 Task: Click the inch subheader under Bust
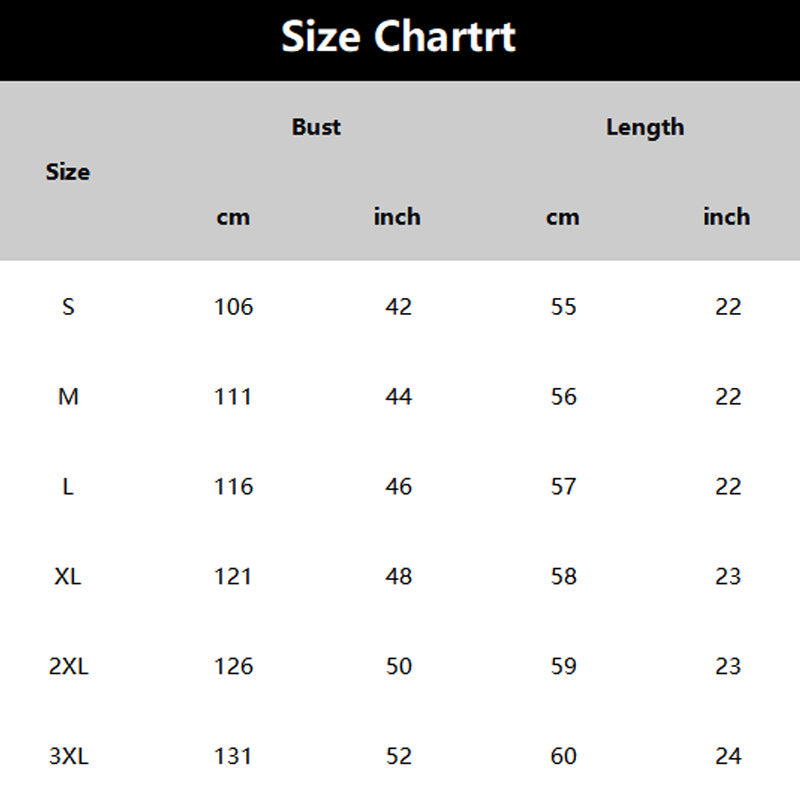click(397, 217)
